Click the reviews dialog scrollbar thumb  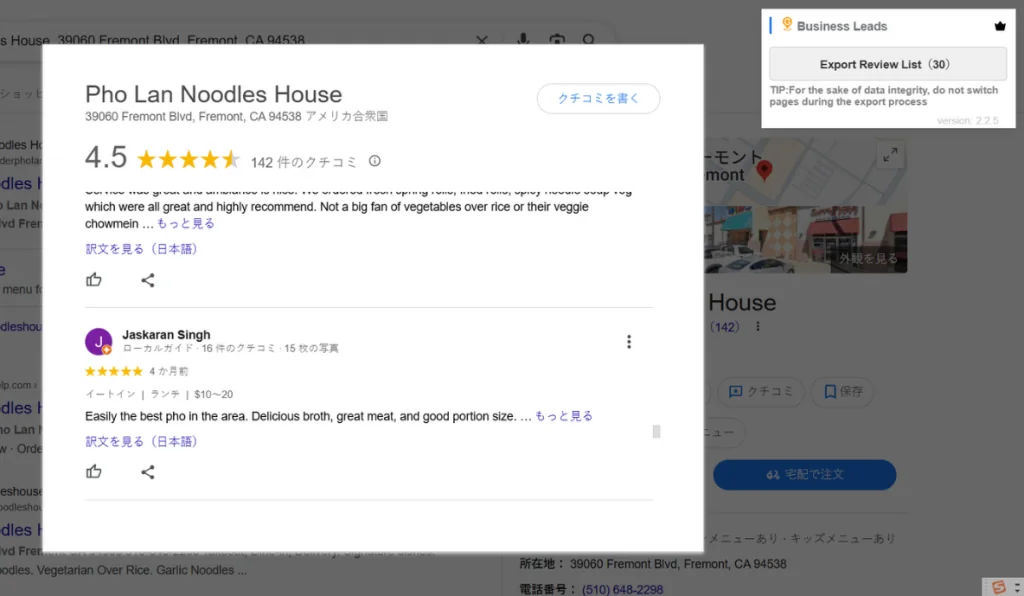656,431
